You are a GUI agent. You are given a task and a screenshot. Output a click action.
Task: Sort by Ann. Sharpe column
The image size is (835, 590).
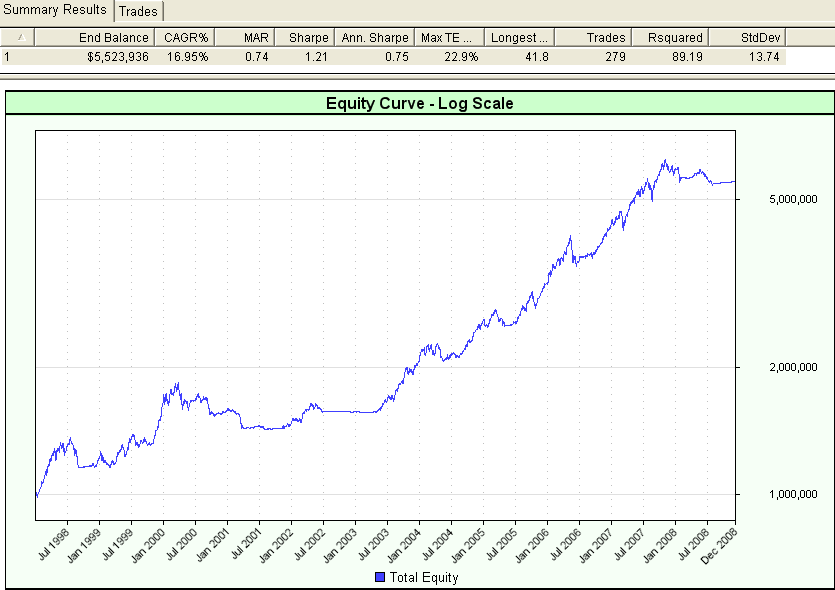point(375,37)
